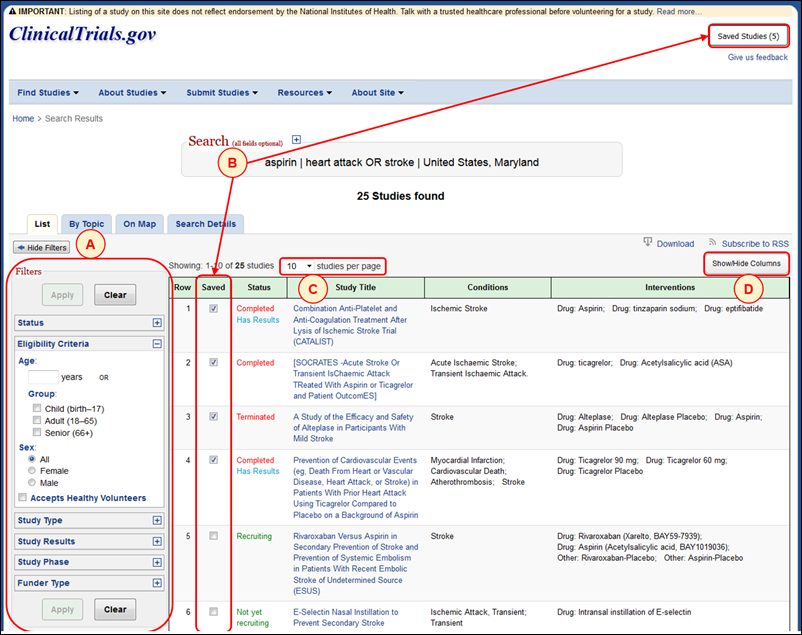802x635 pixels.
Task: Click the warning icon beside IMPORTANT notice
Action: pos(12,11)
